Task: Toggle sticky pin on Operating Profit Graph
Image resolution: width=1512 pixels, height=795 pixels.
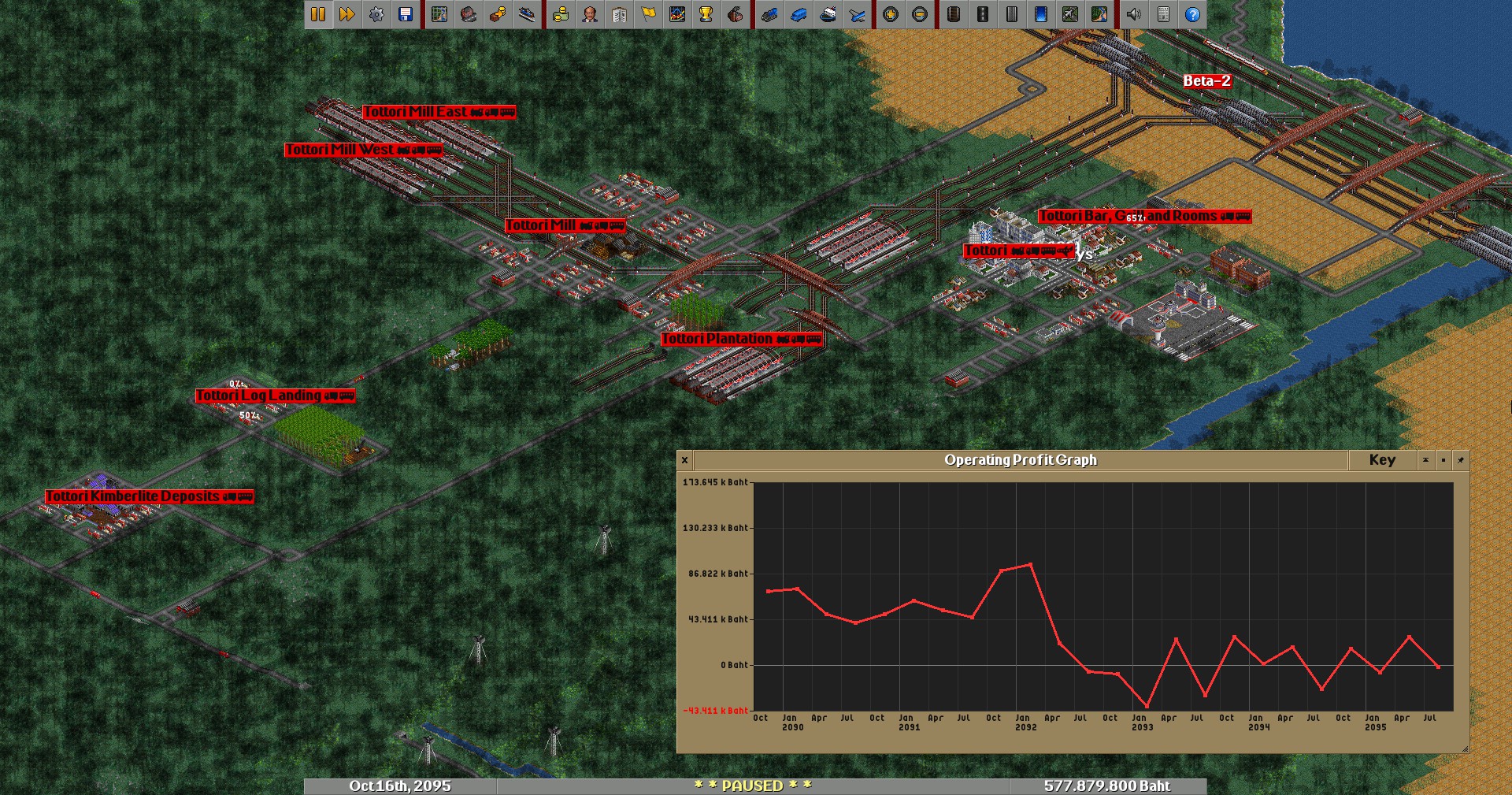Action: (x=1461, y=460)
